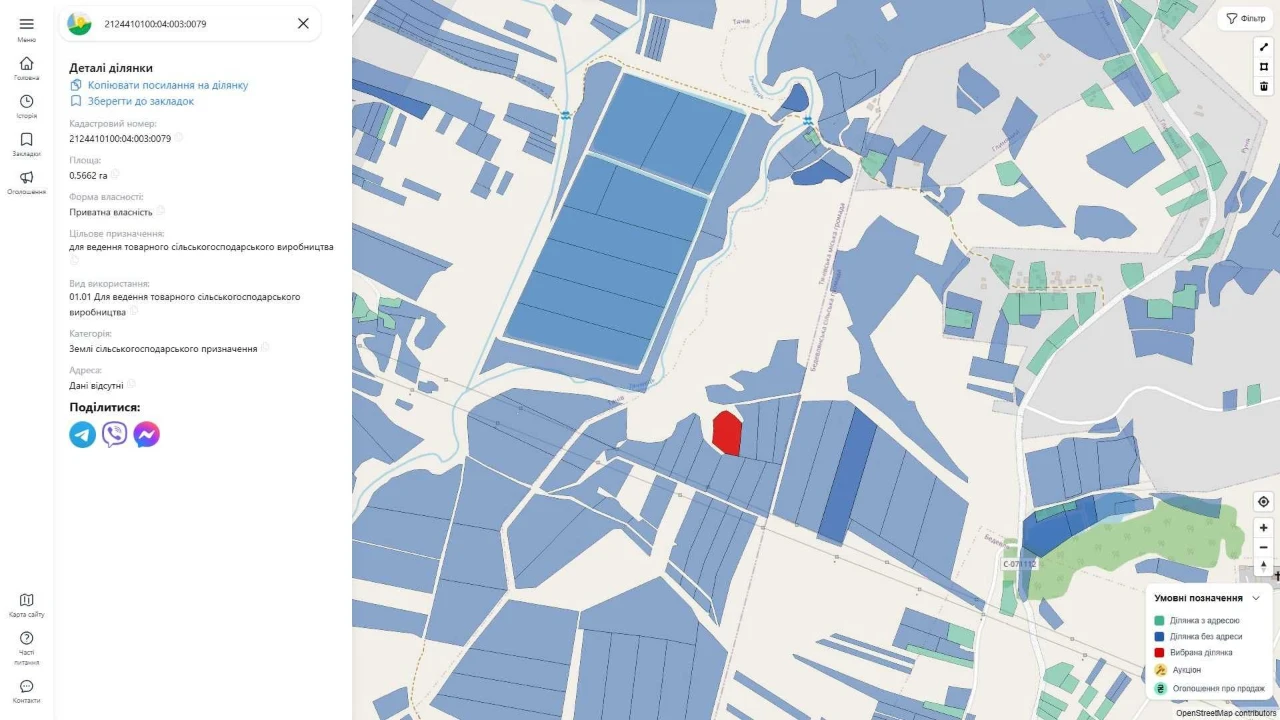Viewport: 1280px width, 720px height.
Task: Zoom in with plus button
Action: tap(1264, 527)
